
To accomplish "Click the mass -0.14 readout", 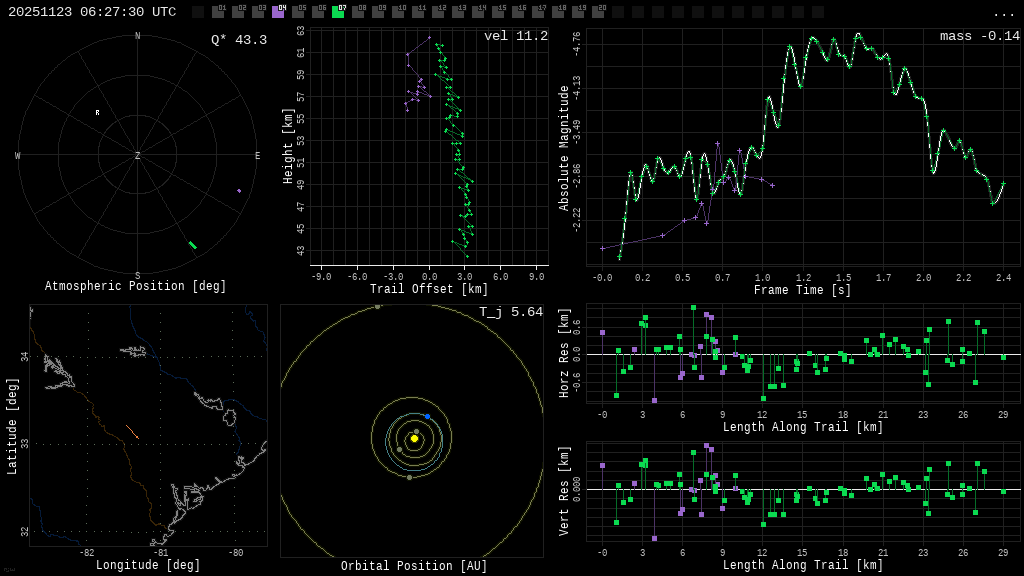I will [979, 36].
